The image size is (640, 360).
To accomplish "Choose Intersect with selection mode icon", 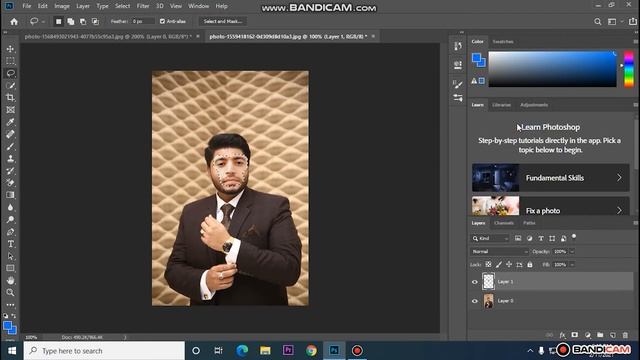I will [96, 22].
